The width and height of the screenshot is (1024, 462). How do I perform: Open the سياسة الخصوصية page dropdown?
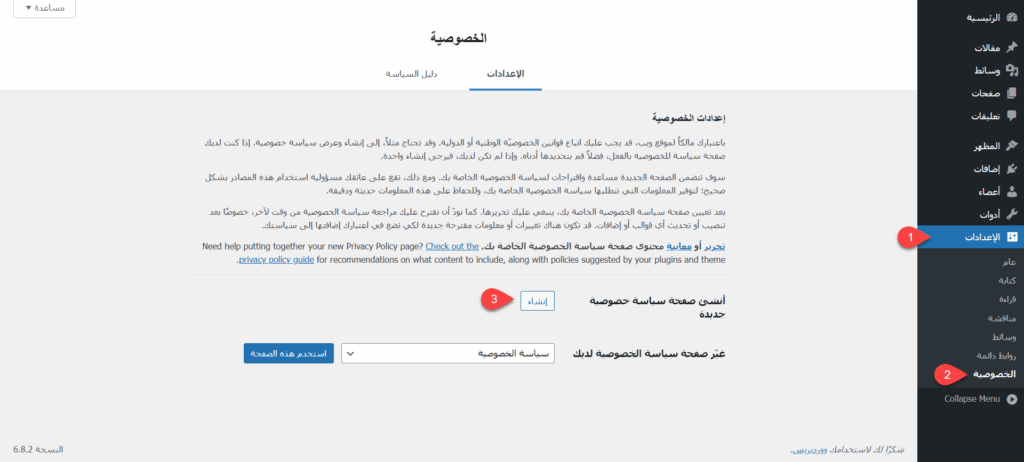pyautogui.click(x=448, y=354)
